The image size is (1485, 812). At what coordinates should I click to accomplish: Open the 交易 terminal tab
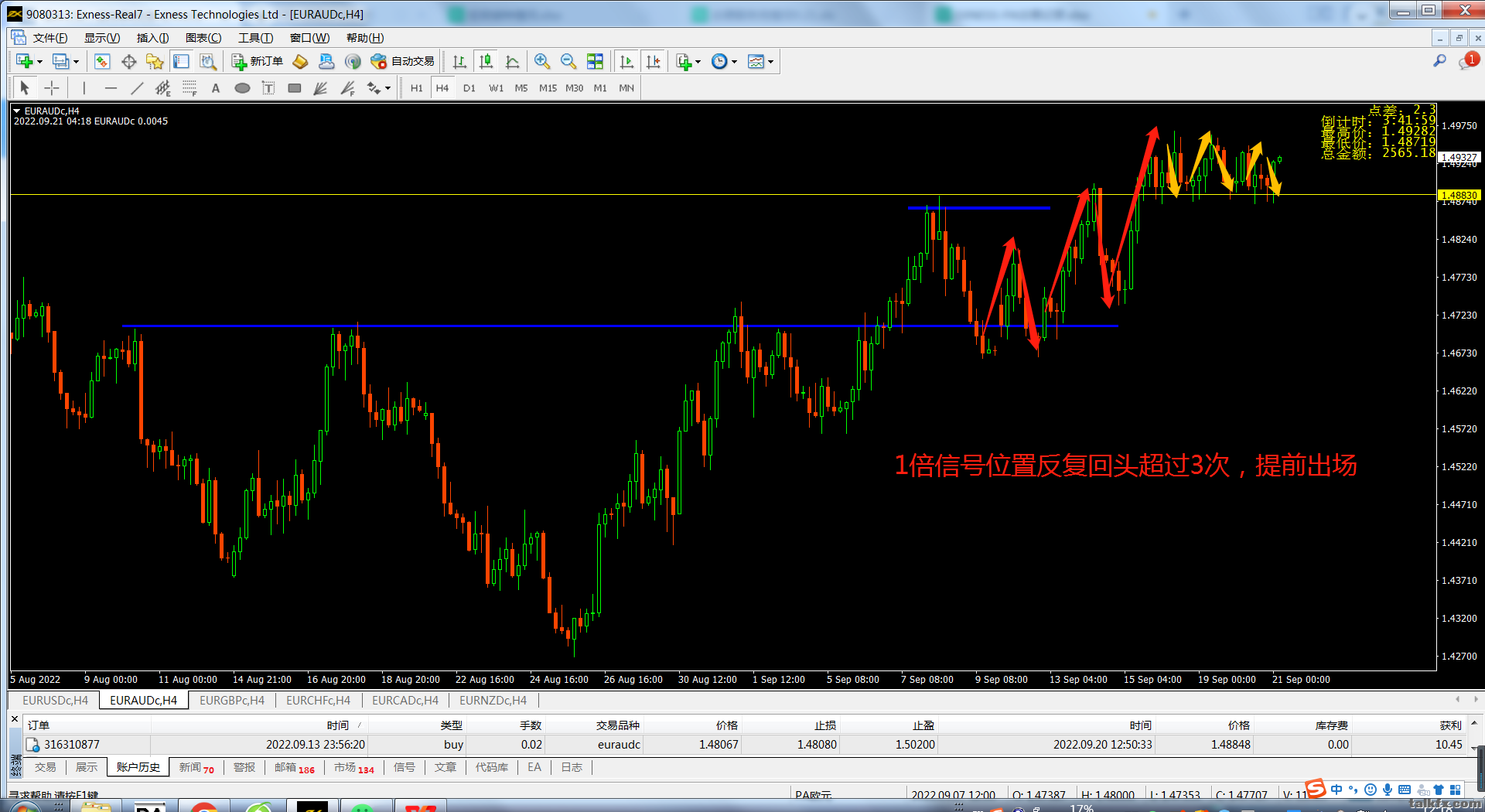45,767
